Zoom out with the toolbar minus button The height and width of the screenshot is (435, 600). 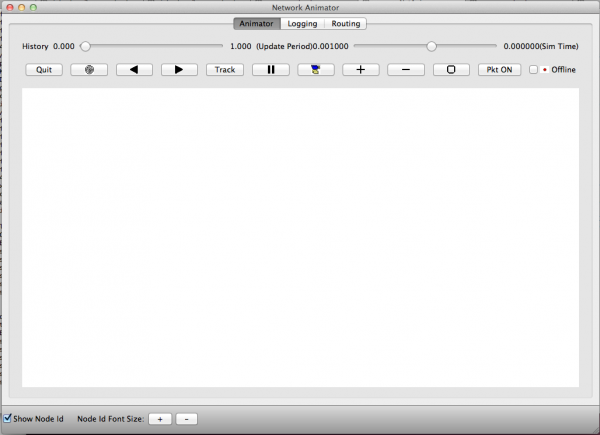click(406, 70)
